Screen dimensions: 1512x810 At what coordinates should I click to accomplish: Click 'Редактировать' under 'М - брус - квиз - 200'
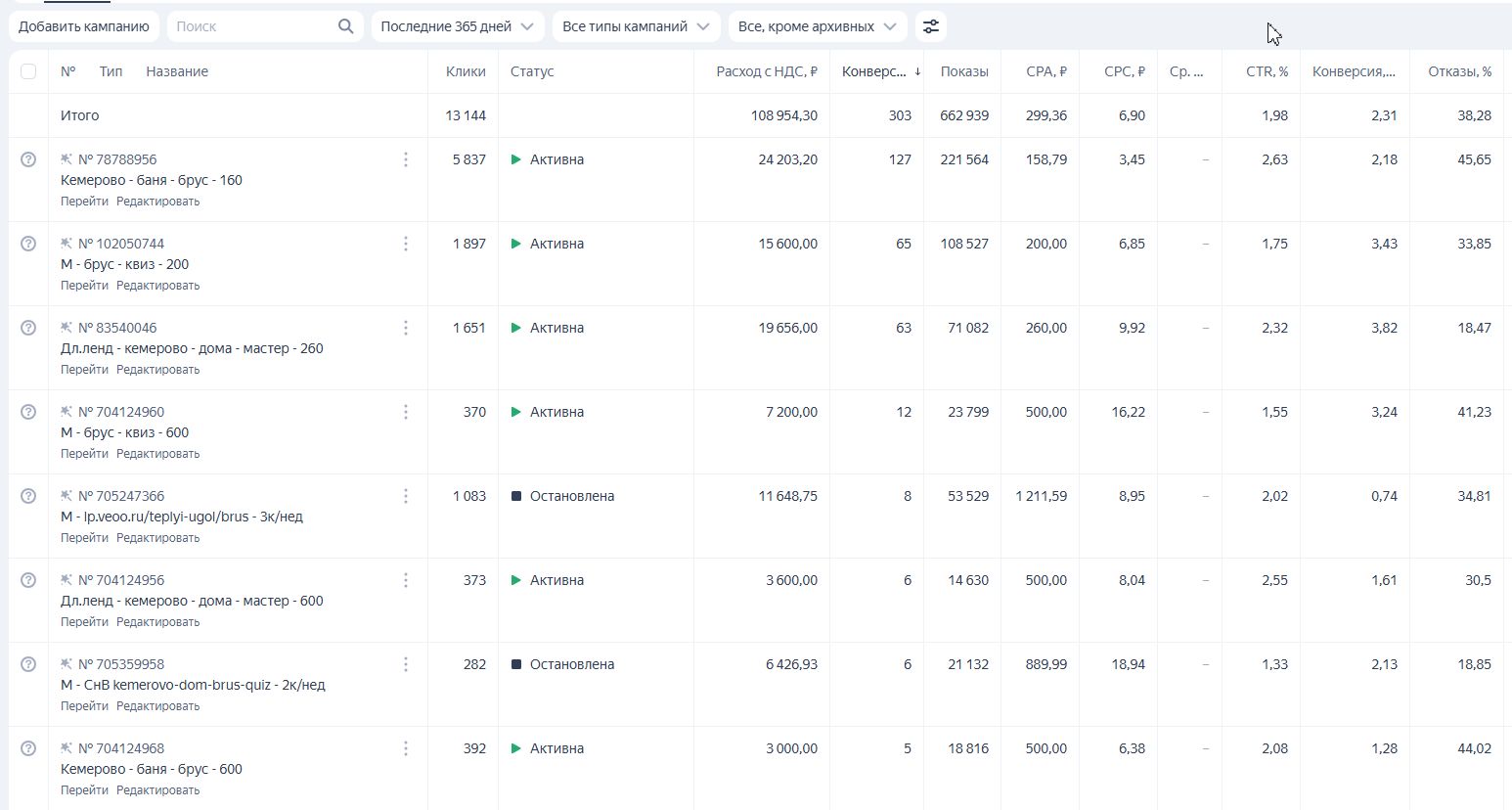coord(157,286)
